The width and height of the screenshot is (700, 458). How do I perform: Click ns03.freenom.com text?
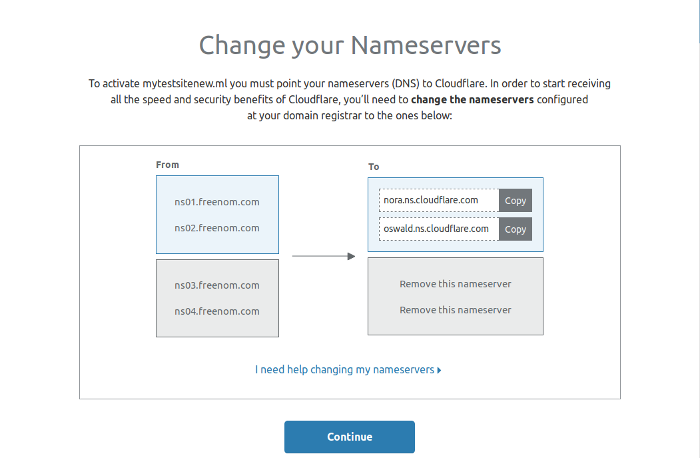[x=217, y=285]
